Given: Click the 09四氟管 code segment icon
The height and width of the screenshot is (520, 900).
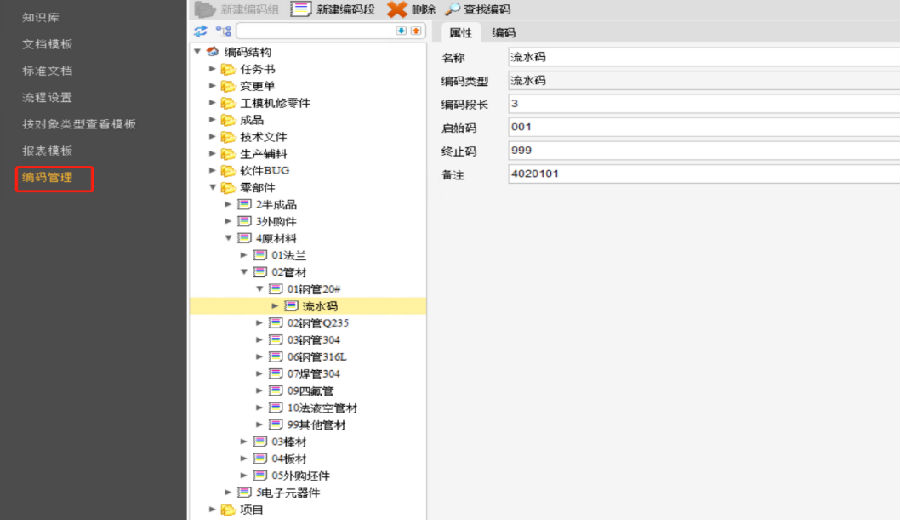Looking at the screenshot, I should coord(276,390).
